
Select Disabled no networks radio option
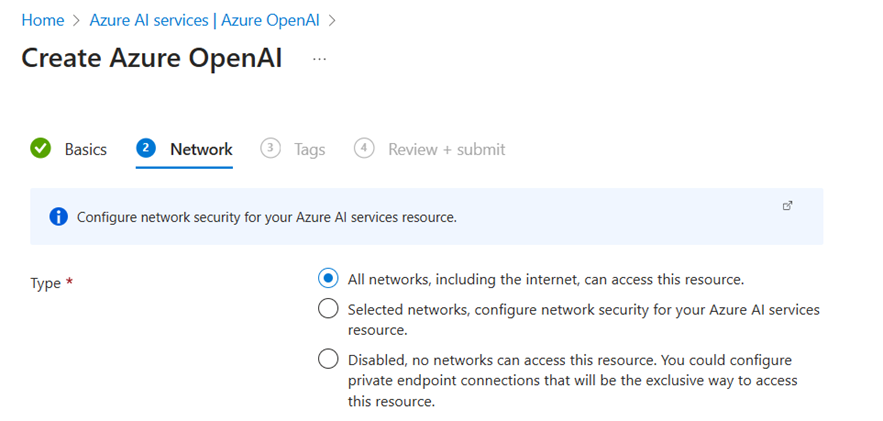[328, 359]
